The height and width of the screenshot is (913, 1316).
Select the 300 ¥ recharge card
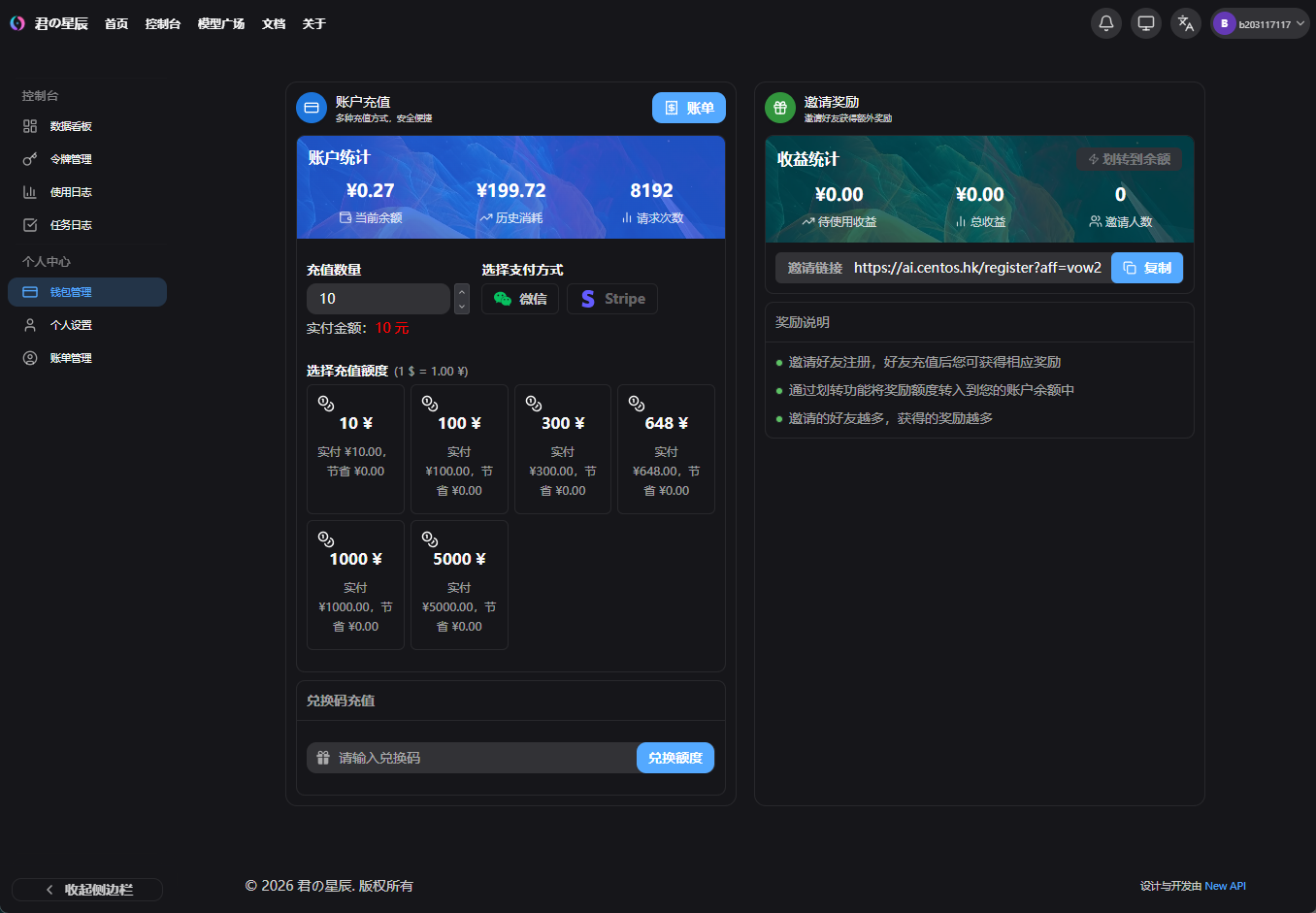pyautogui.click(x=563, y=449)
